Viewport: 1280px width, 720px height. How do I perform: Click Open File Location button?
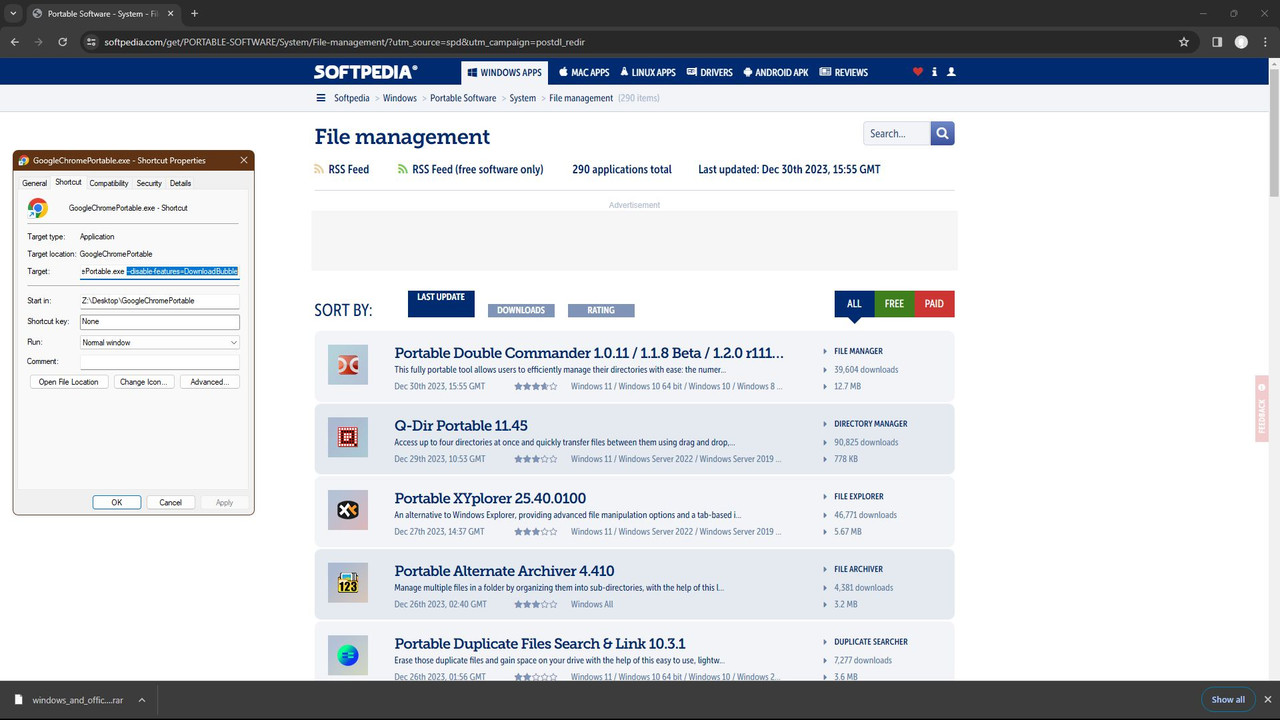click(69, 382)
